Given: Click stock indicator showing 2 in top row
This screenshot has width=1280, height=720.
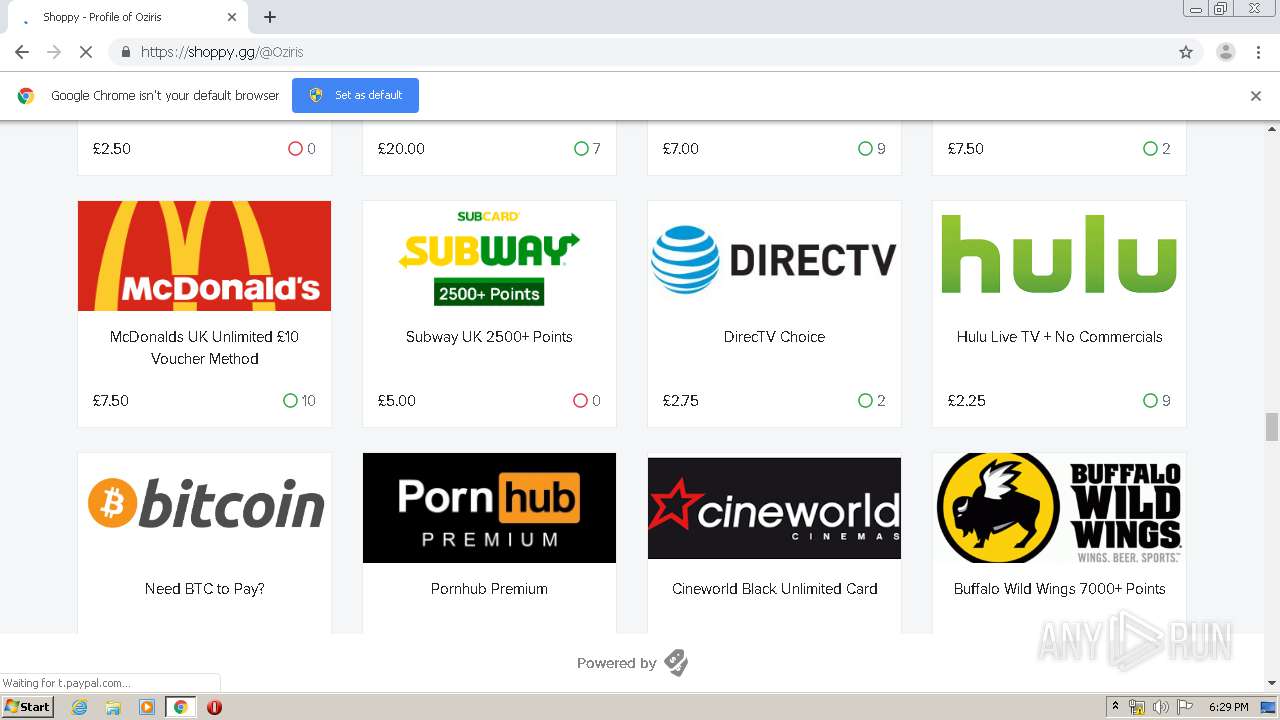Looking at the screenshot, I should pyautogui.click(x=1157, y=149).
